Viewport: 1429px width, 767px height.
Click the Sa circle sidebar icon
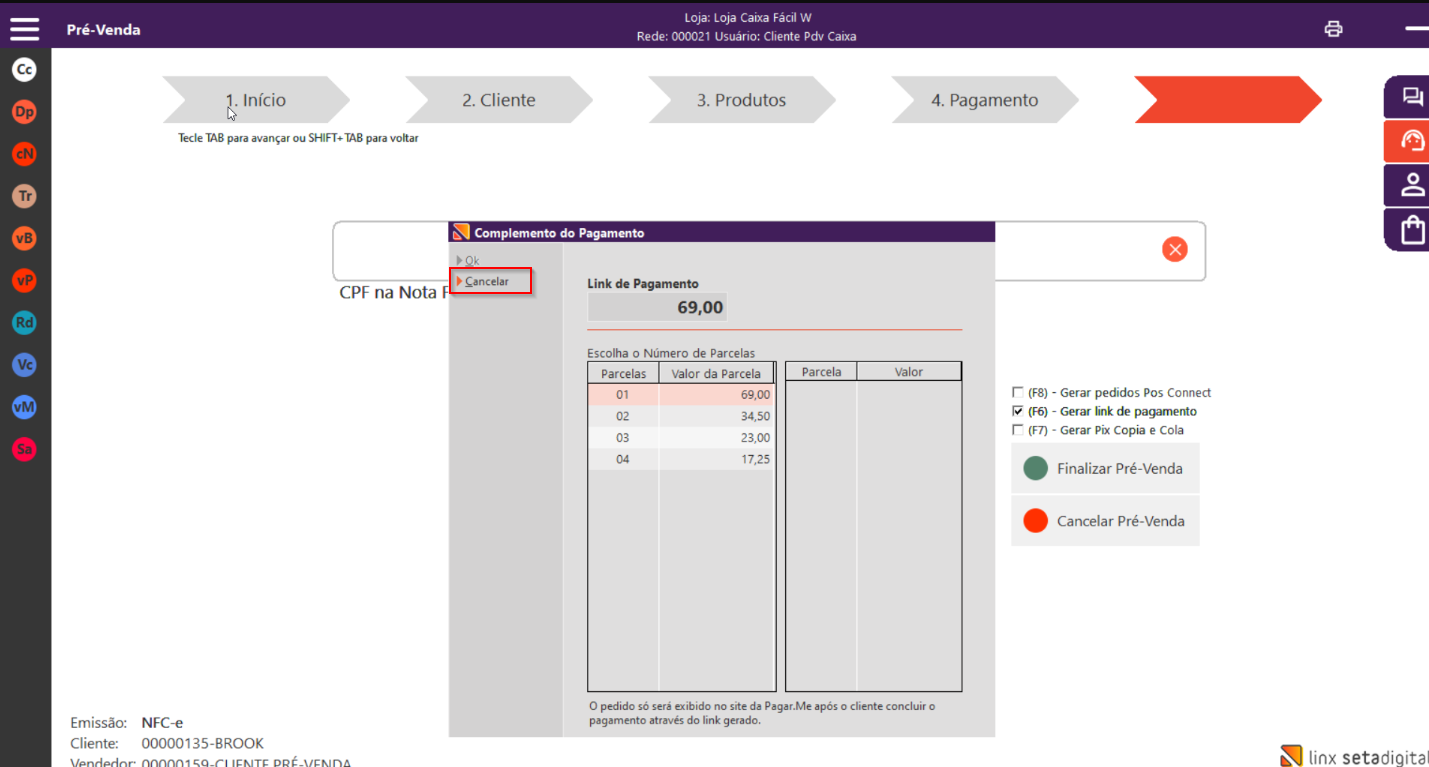pyautogui.click(x=24, y=449)
